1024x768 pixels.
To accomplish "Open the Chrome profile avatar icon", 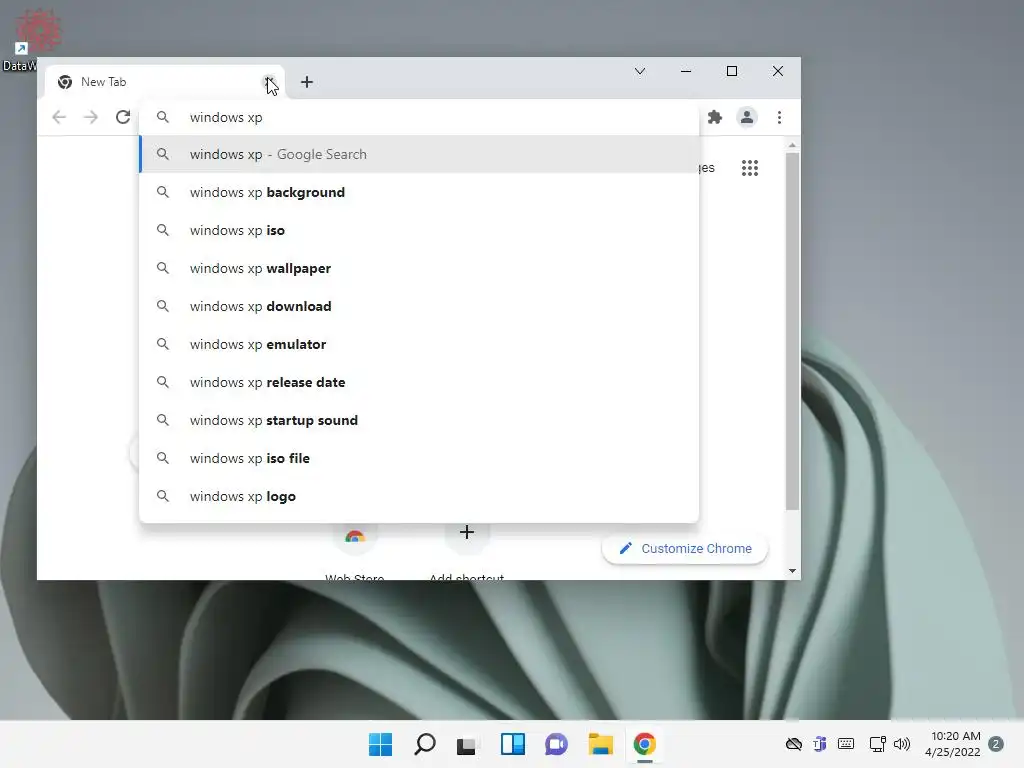I will click(x=747, y=118).
